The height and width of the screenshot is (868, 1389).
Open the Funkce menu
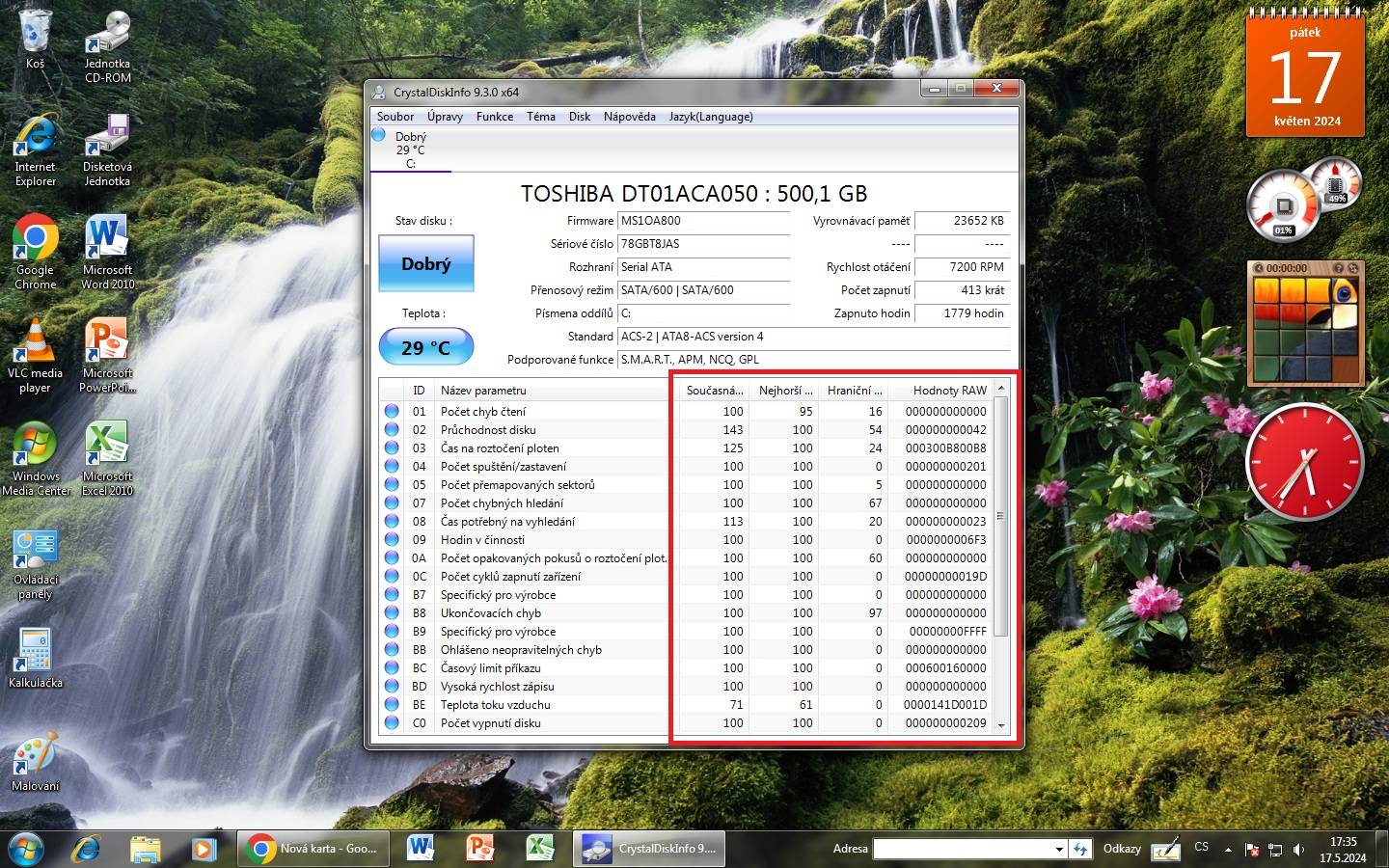click(x=495, y=117)
